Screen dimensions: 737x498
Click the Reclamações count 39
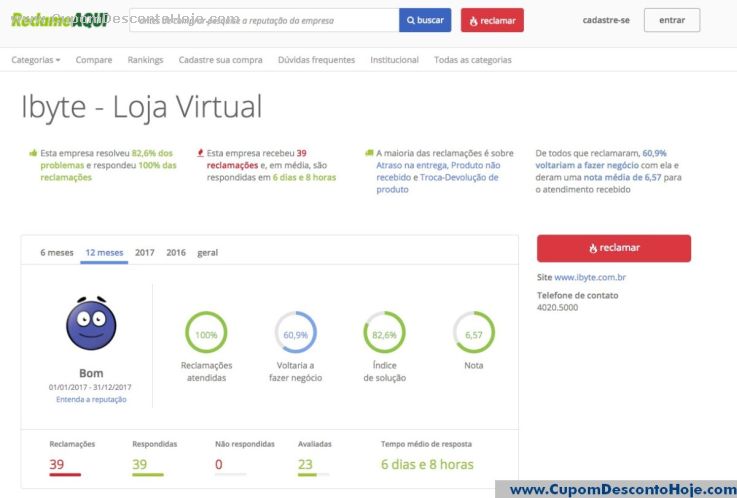(x=56, y=464)
